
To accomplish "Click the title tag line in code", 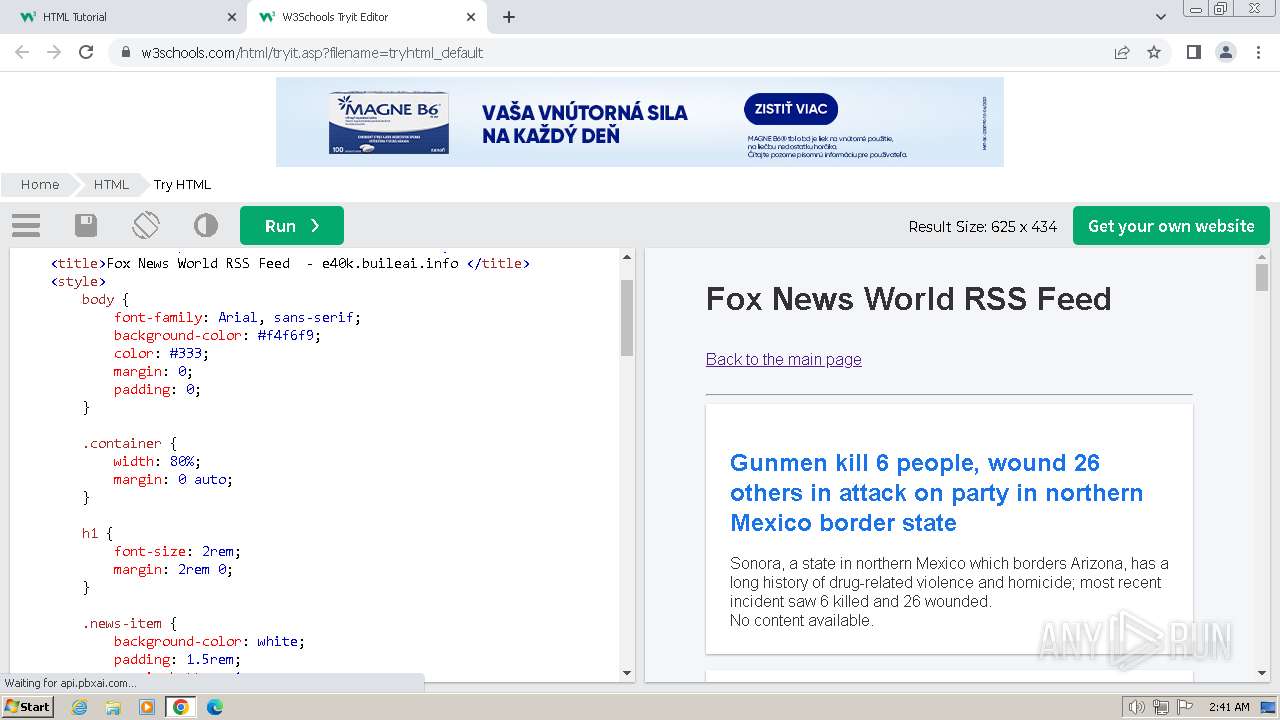I will pyautogui.click(x=290, y=263).
